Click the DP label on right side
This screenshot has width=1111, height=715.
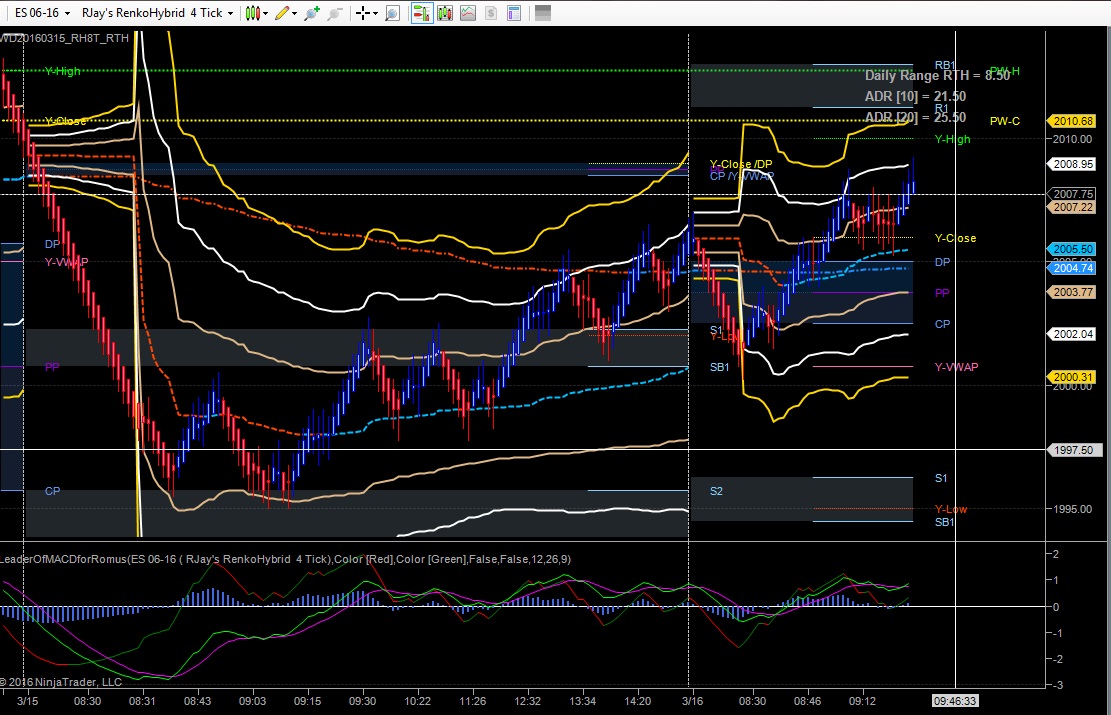point(942,262)
